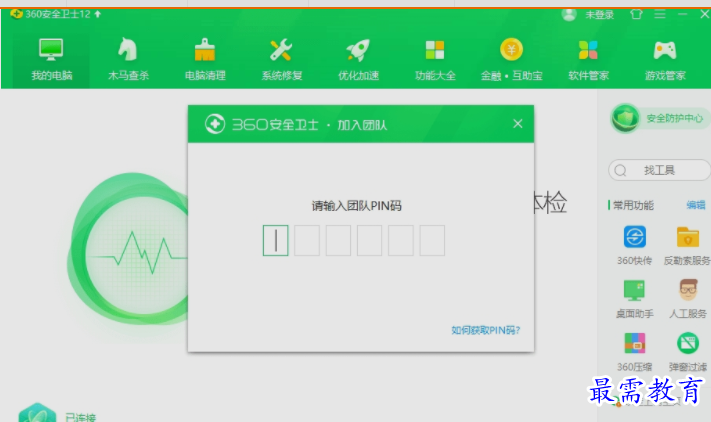Click the first PIN code box

pyautogui.click(x=275, y=240)
